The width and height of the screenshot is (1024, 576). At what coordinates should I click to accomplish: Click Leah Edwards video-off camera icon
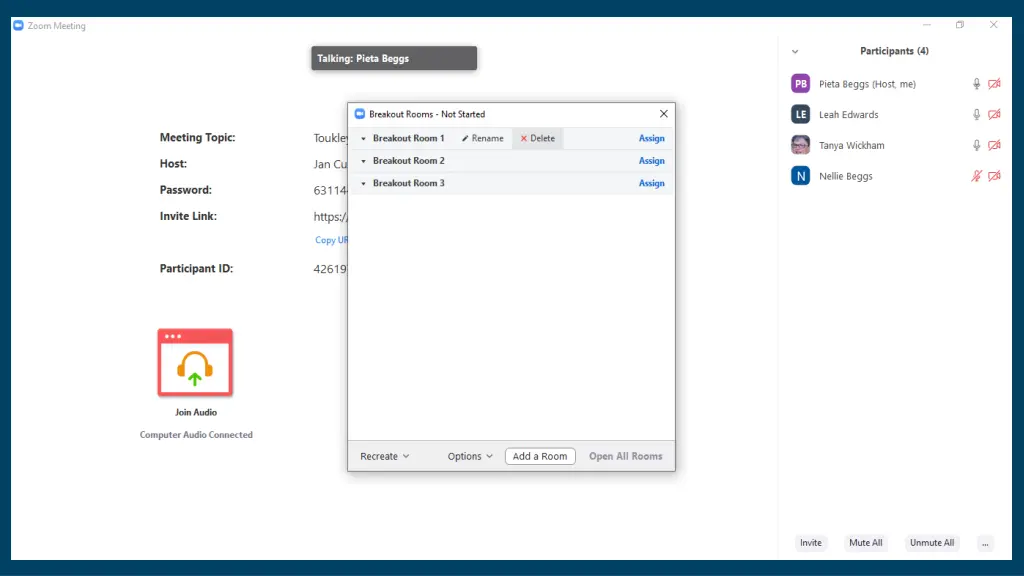(994, 114)
